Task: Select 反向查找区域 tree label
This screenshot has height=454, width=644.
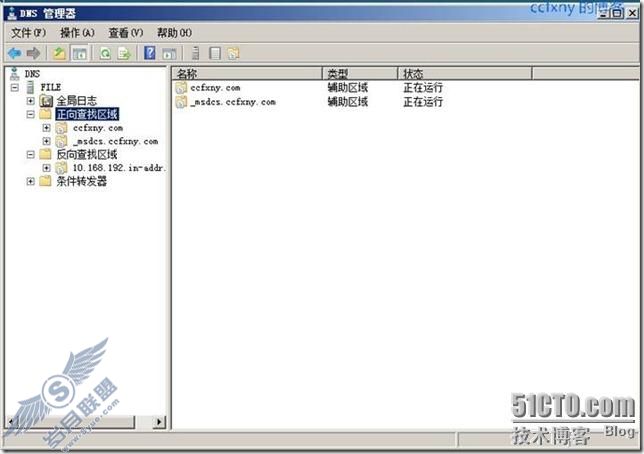Action: pos(87,154)
